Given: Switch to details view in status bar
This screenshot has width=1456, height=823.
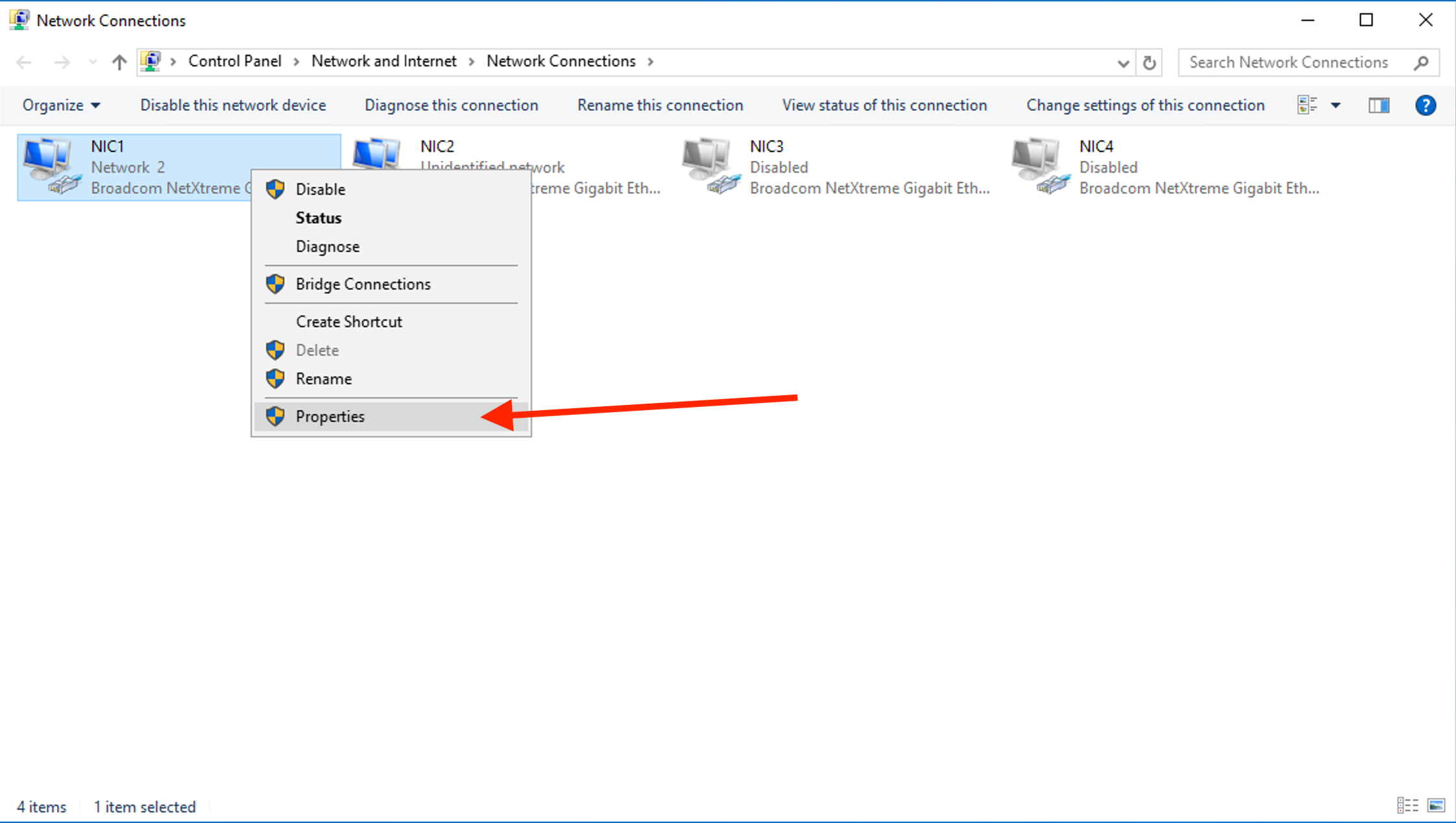Looking at the screenshot, I should click(1407, 805).
